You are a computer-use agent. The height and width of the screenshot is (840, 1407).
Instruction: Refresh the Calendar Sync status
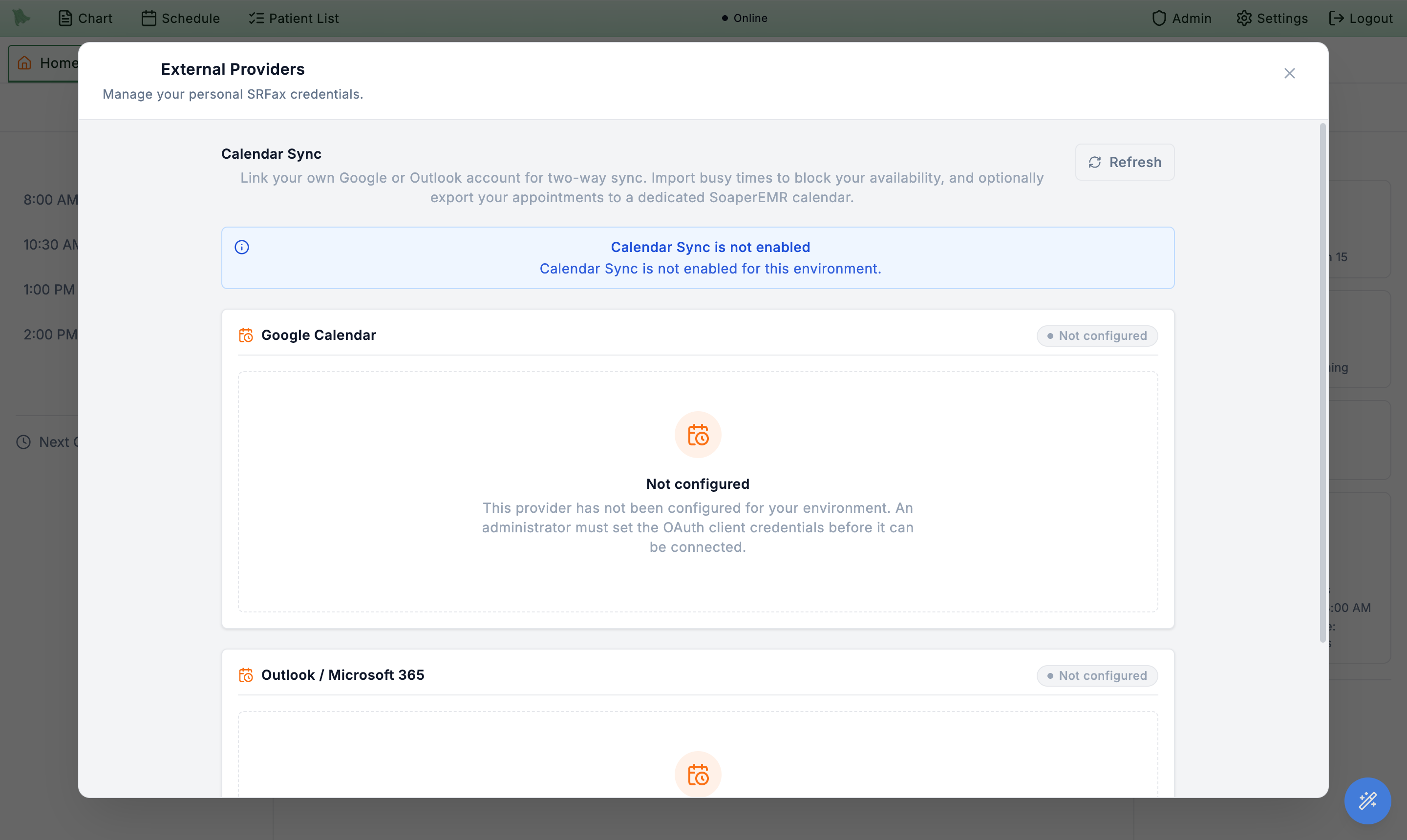click(x=1125, y=163)
